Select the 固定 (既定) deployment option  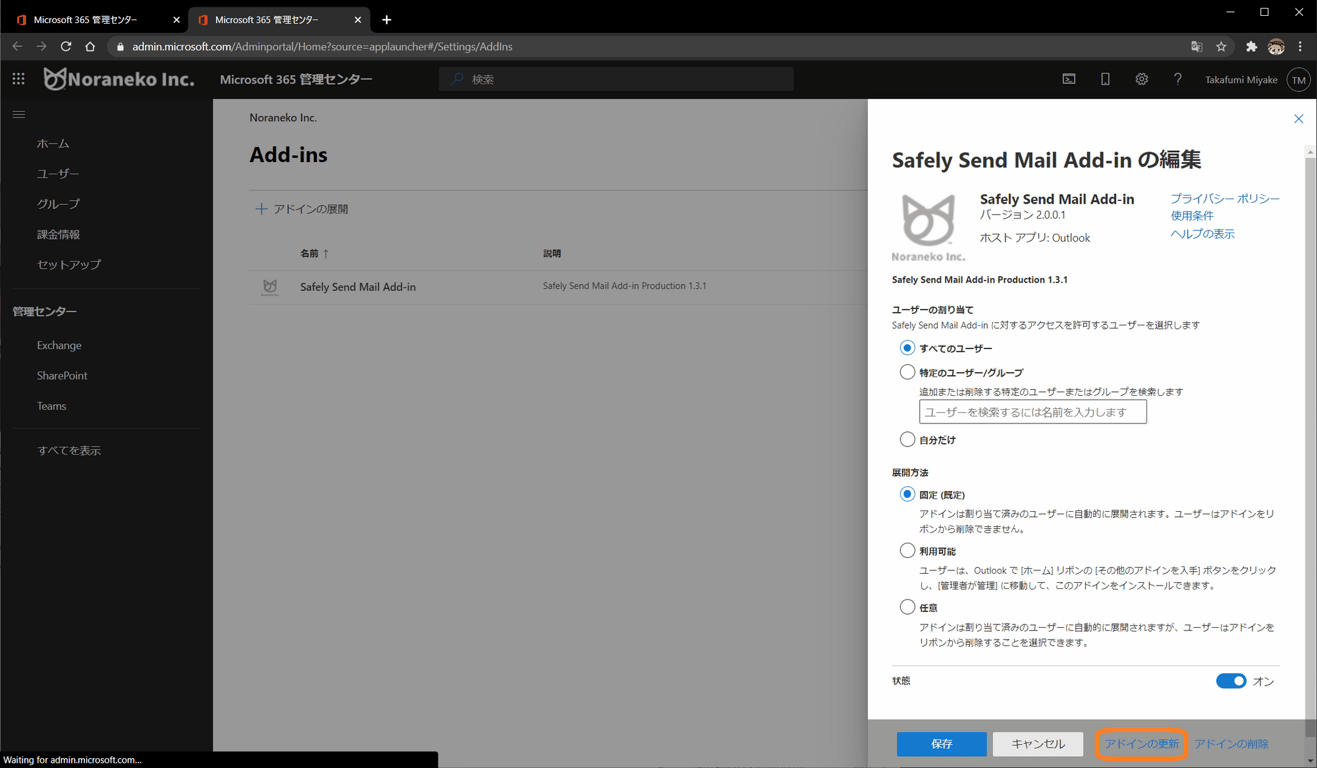click(x=907, y=494)
